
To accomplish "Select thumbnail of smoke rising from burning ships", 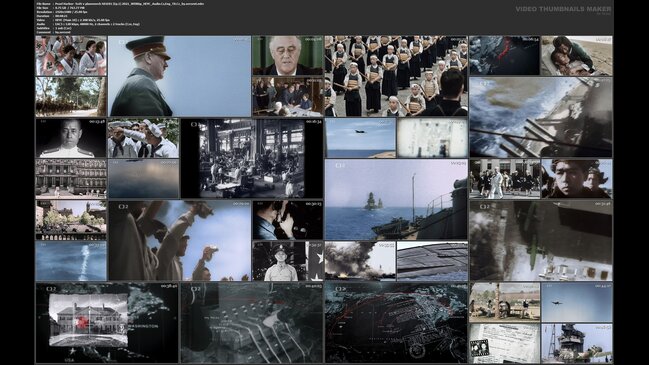I will click(360, 261).
